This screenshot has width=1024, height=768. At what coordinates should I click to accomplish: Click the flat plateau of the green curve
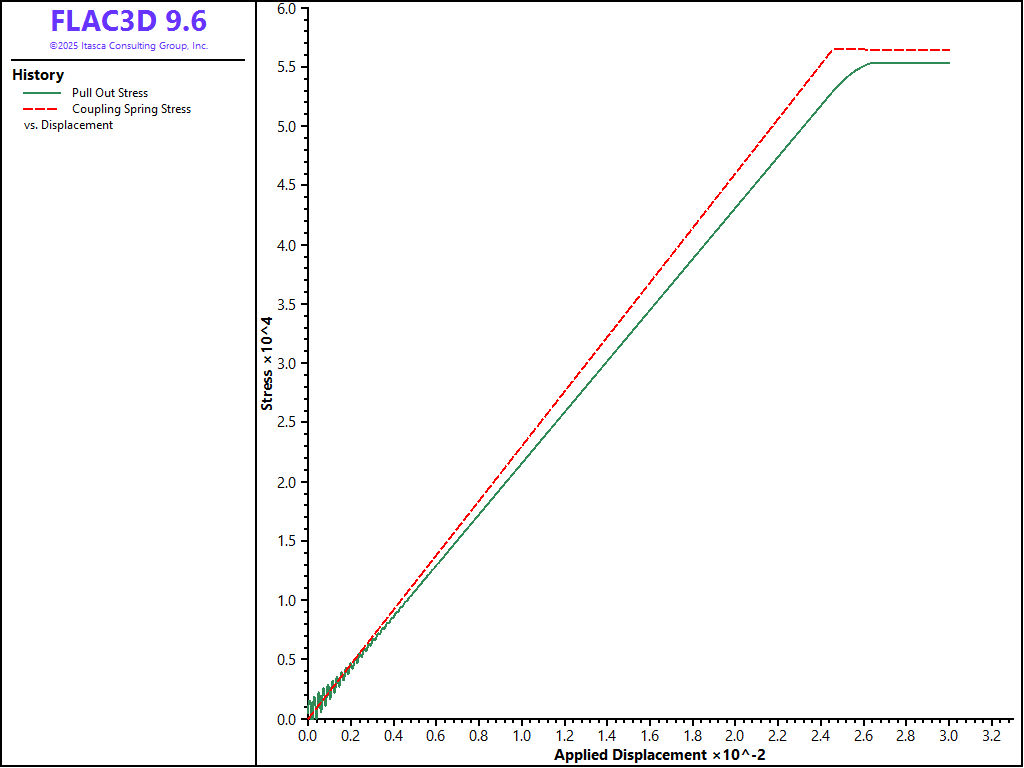click(x=910, y=63)
